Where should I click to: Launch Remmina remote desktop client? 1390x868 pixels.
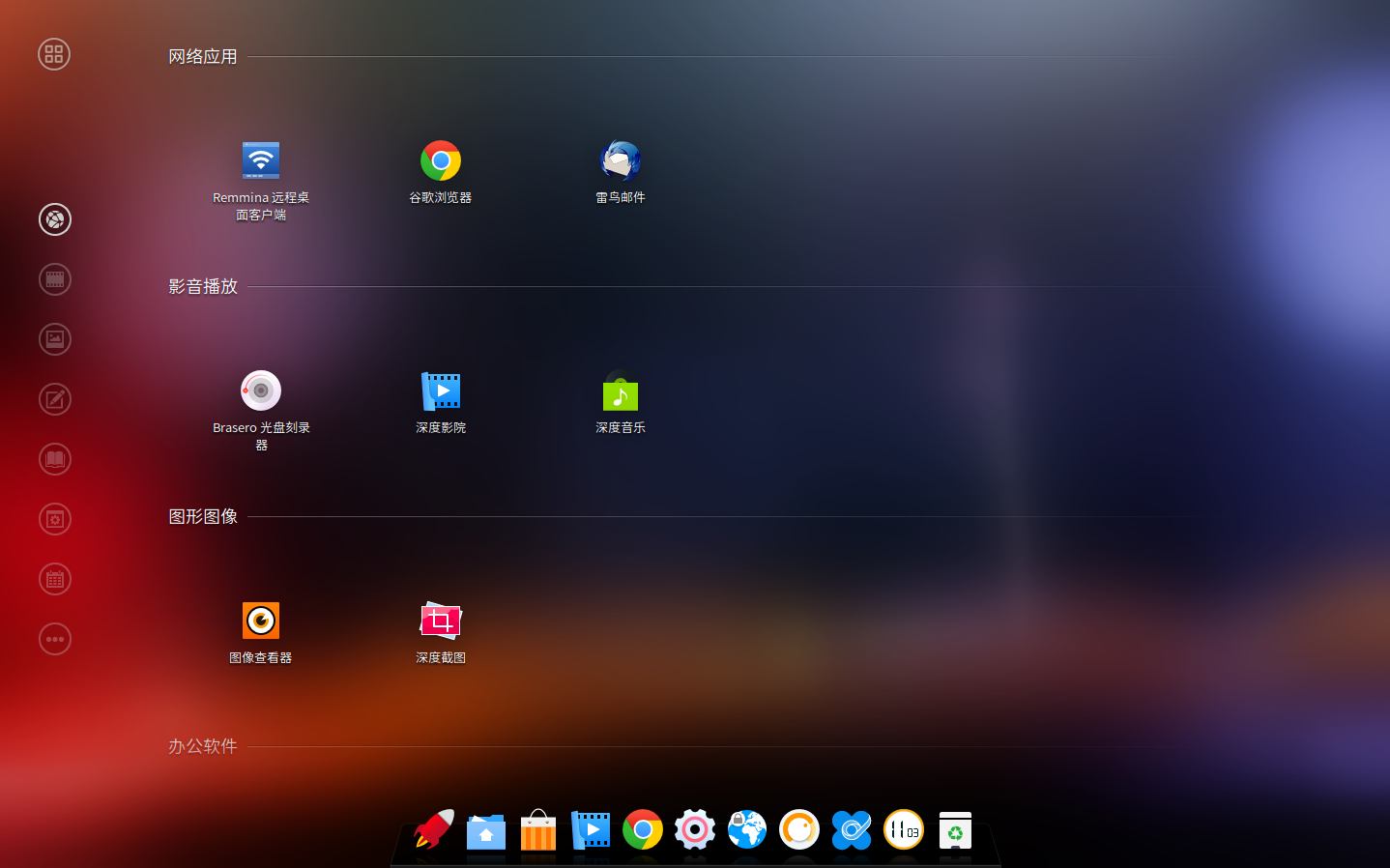click(261, 161)
